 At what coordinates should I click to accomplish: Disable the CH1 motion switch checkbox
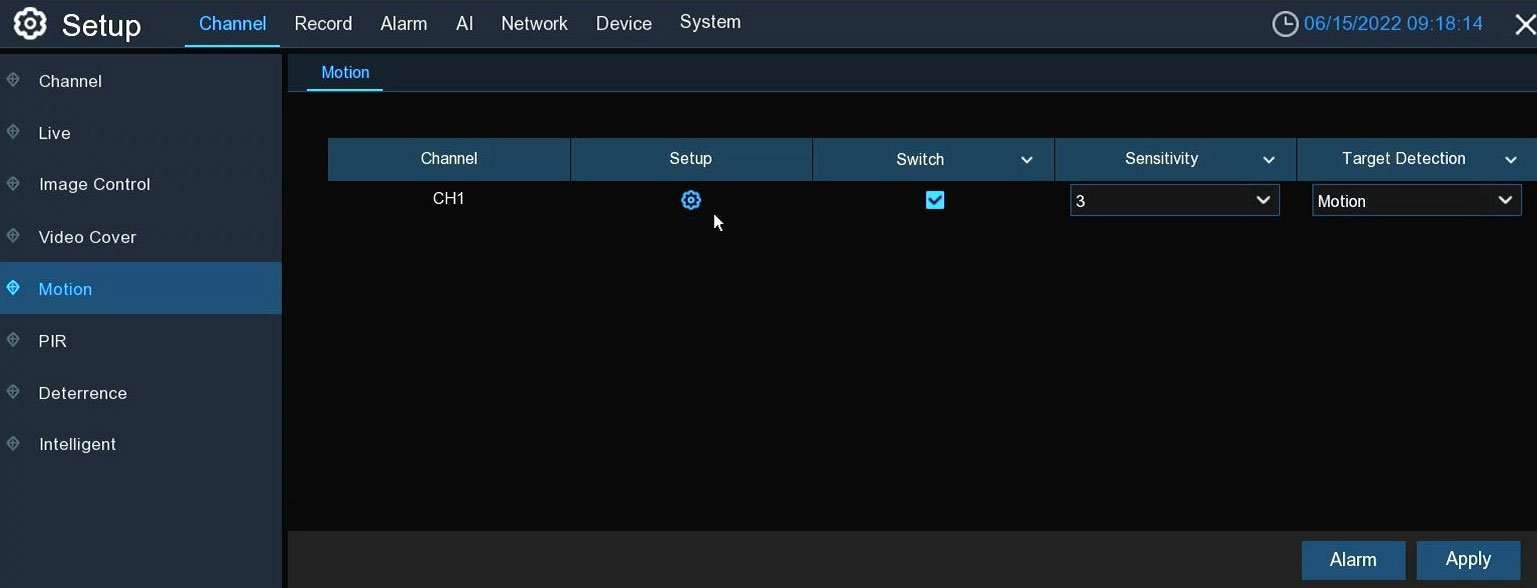[x=935, y=201]
